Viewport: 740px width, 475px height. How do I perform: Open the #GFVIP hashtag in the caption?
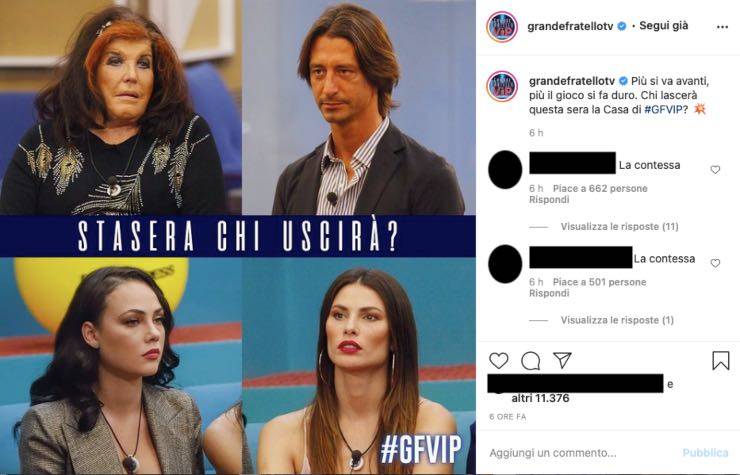click(664, 110)
